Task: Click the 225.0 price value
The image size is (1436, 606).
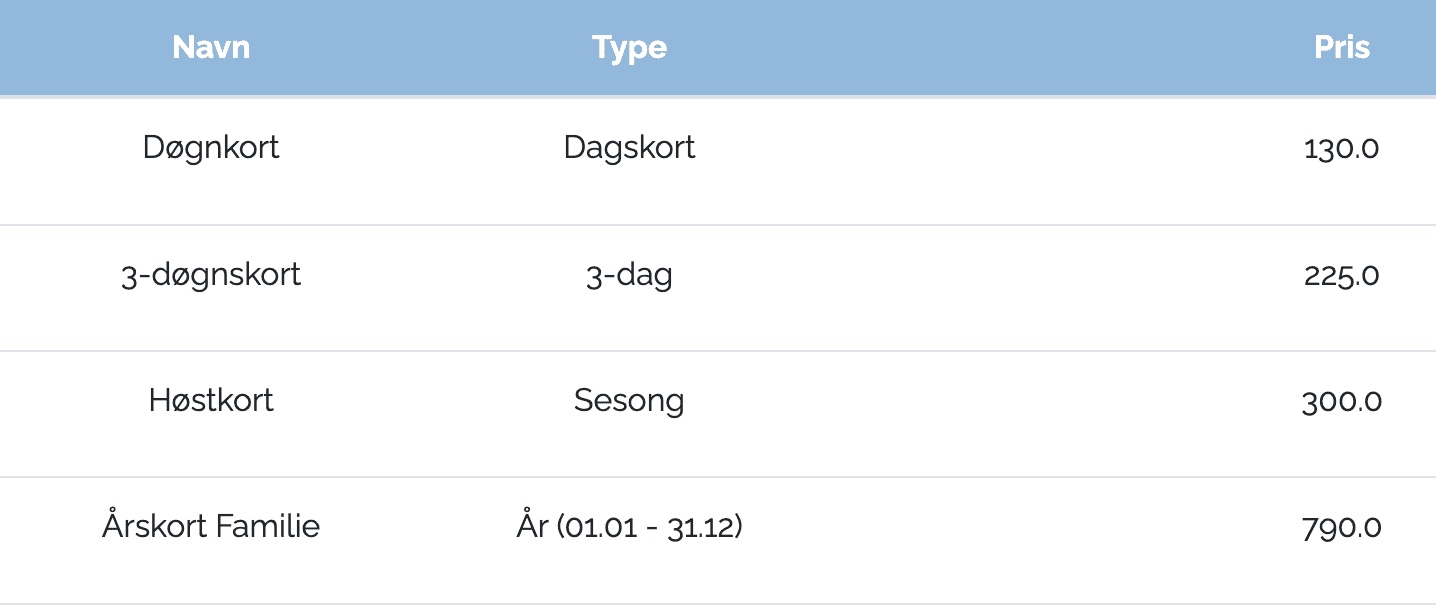Action: (1342, 275)
